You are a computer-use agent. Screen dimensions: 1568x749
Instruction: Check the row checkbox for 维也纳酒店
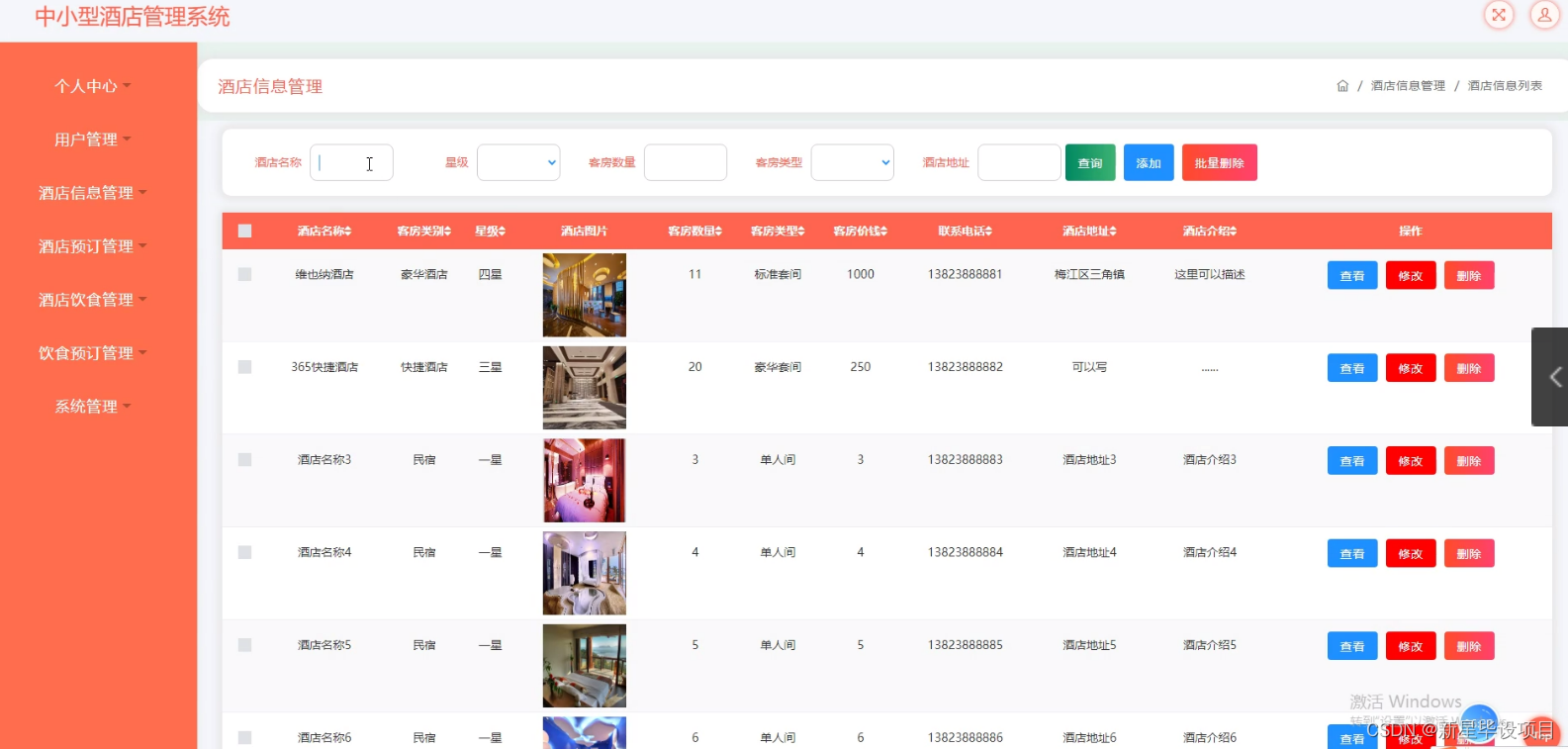click(244, 274)
